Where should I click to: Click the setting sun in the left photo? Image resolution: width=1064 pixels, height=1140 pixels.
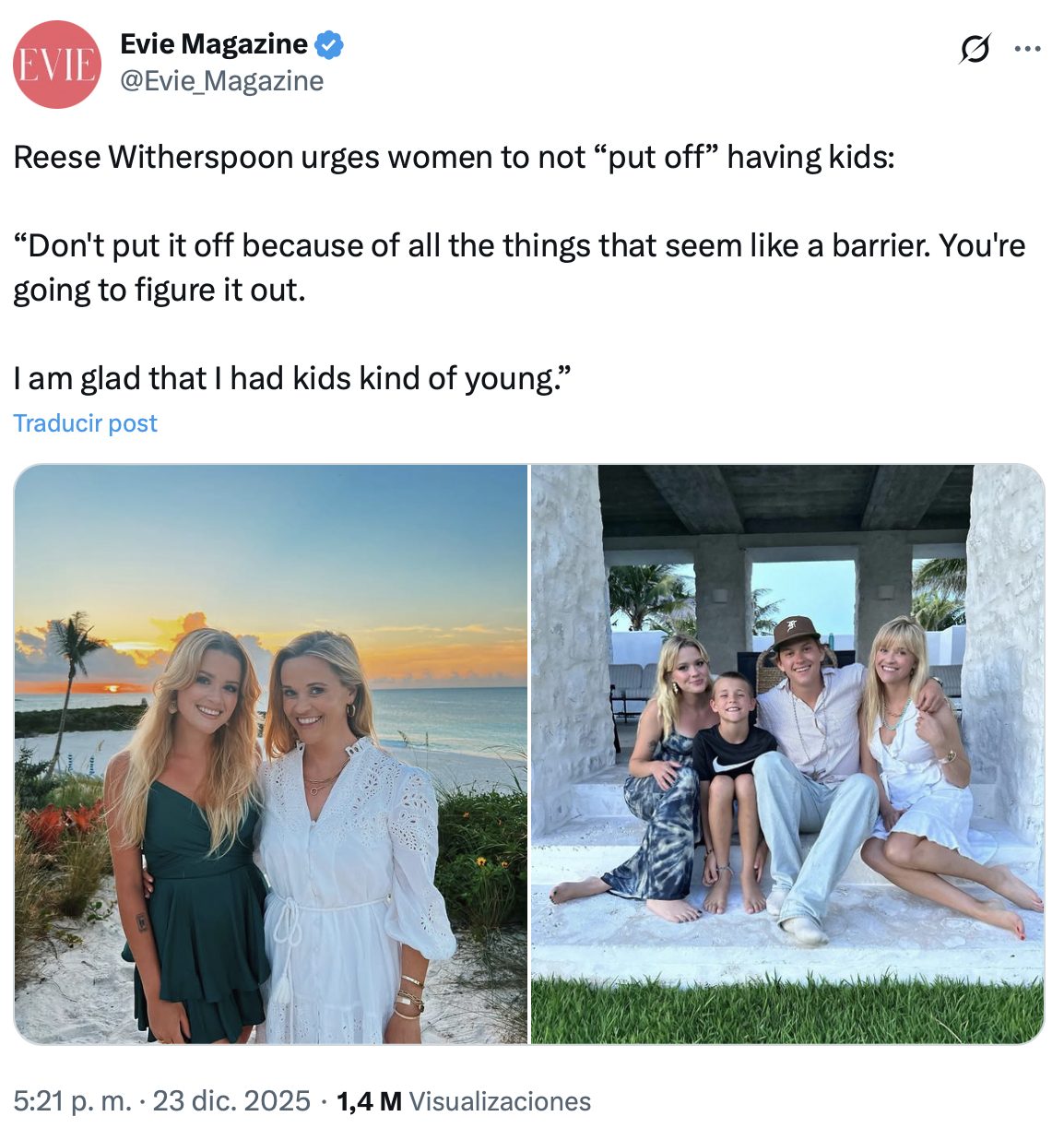tap(112, 687)
